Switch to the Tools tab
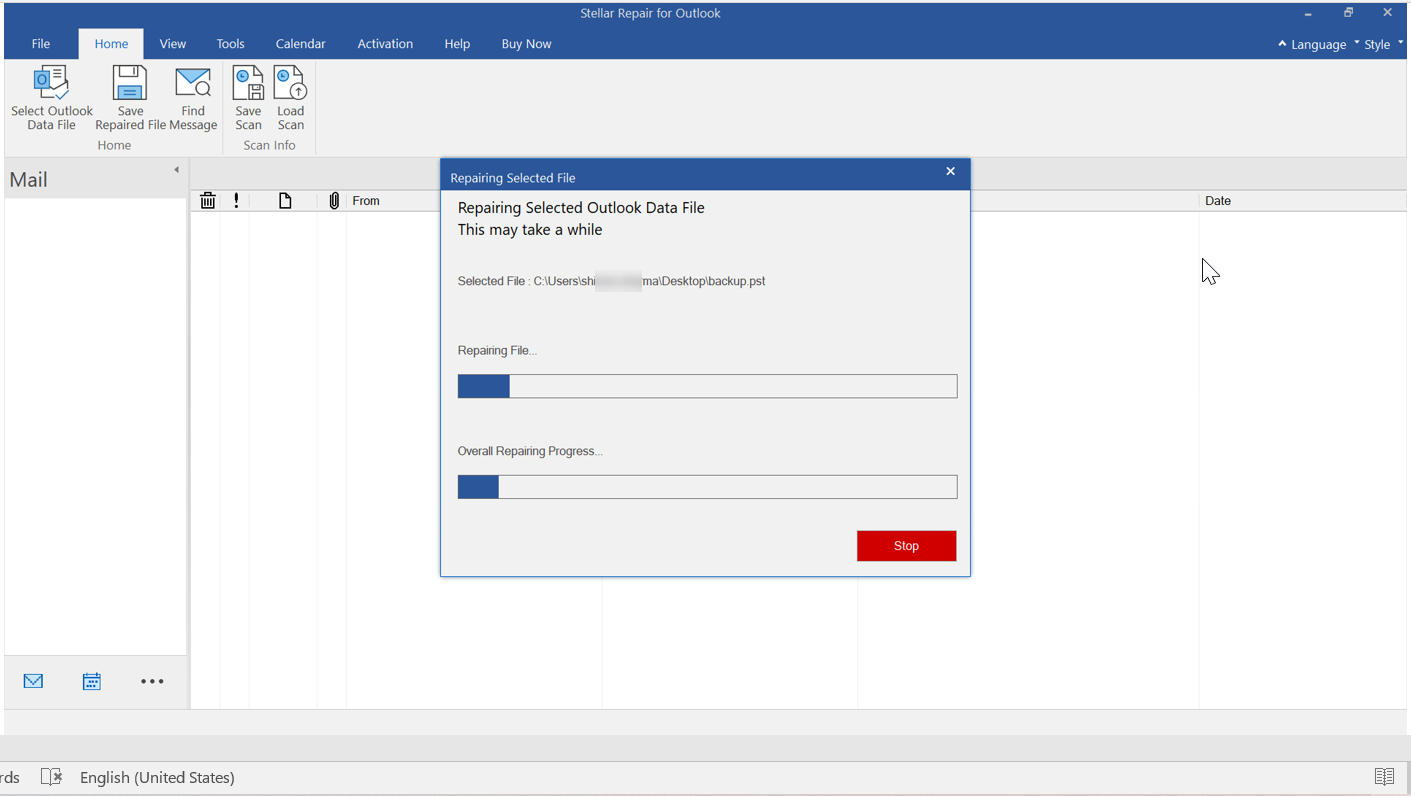The width and height of the screenshot is (1411, 796). pyautogui.click(x=230, y=44)
